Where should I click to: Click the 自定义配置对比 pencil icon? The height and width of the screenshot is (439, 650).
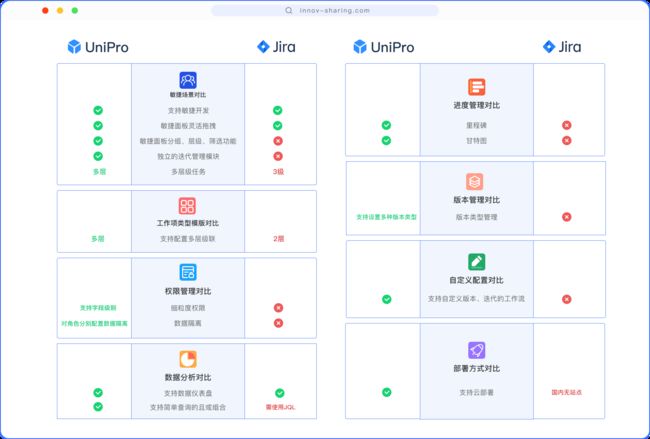477,262
